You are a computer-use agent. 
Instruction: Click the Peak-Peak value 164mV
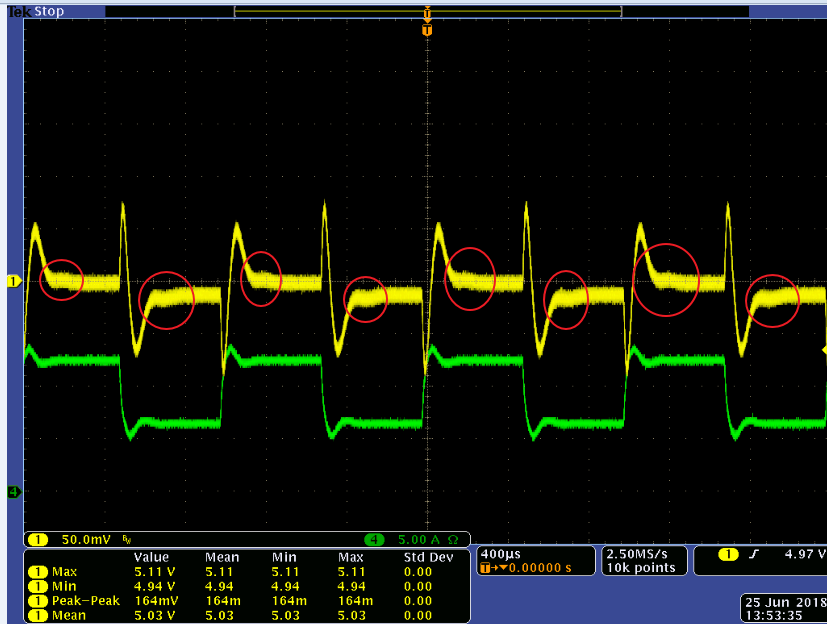tap(157, 600)
